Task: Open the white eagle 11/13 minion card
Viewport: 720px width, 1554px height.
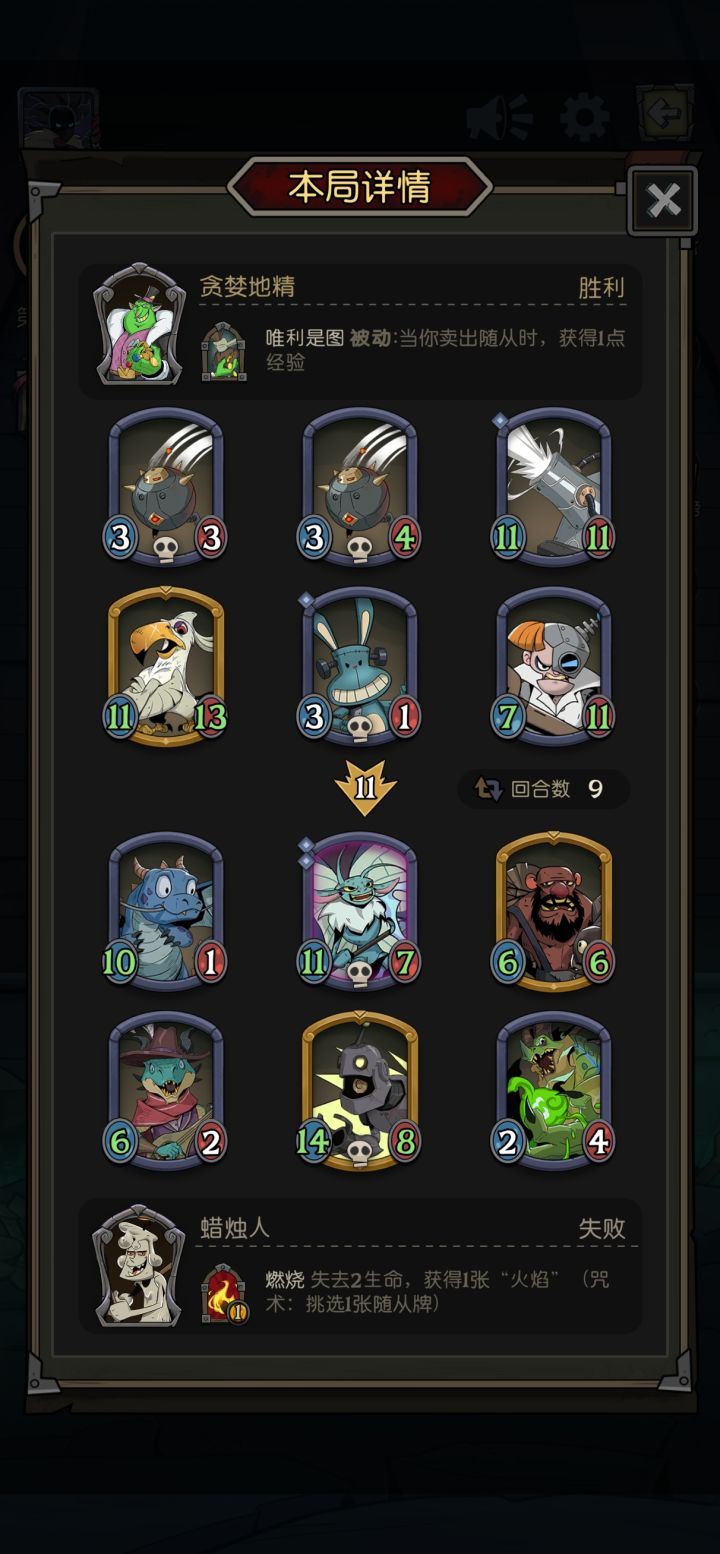Action: pyautogui.click(x=166, y=666)
